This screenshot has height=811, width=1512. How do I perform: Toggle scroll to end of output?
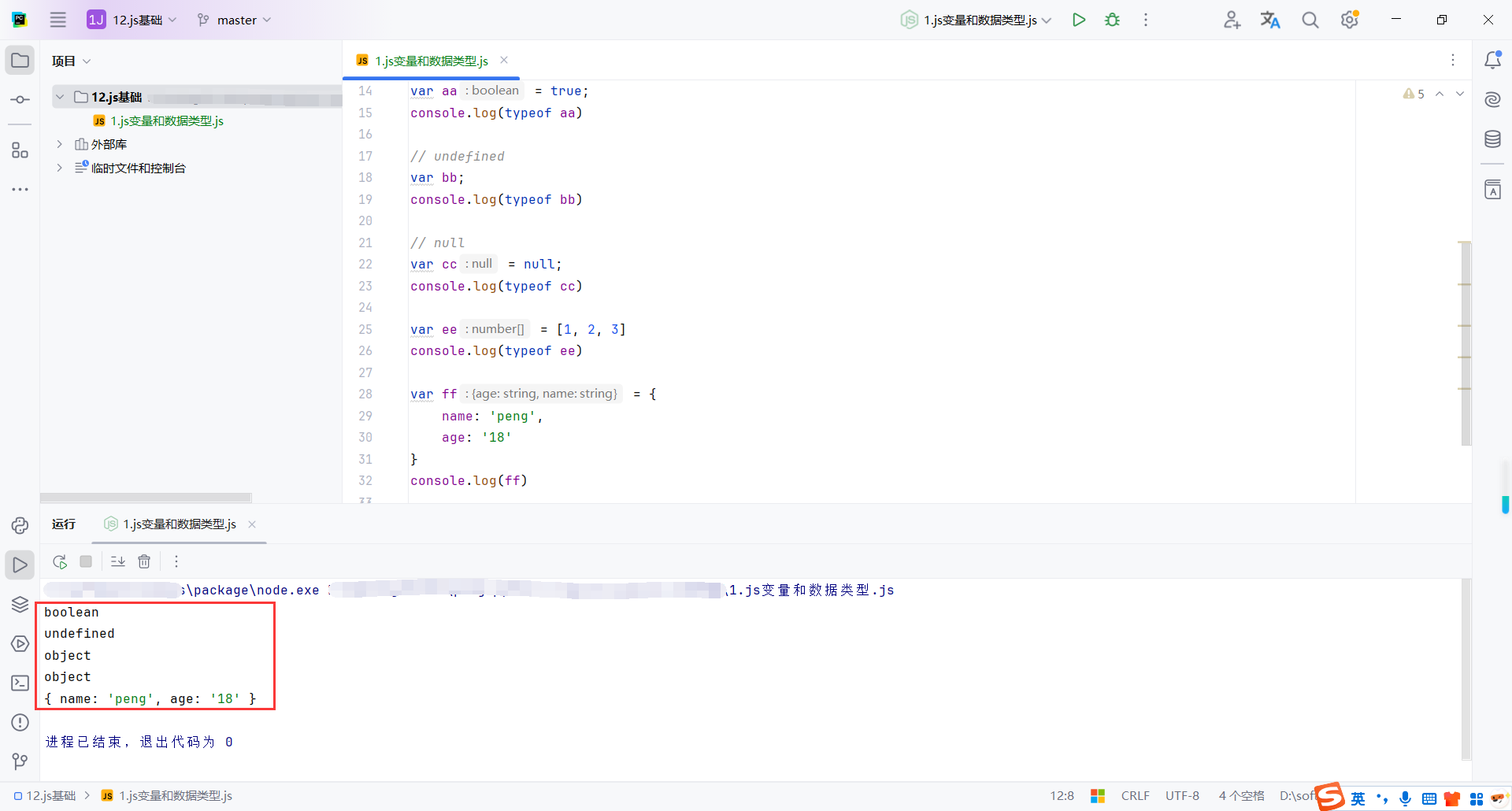click(x=118, y=561)
